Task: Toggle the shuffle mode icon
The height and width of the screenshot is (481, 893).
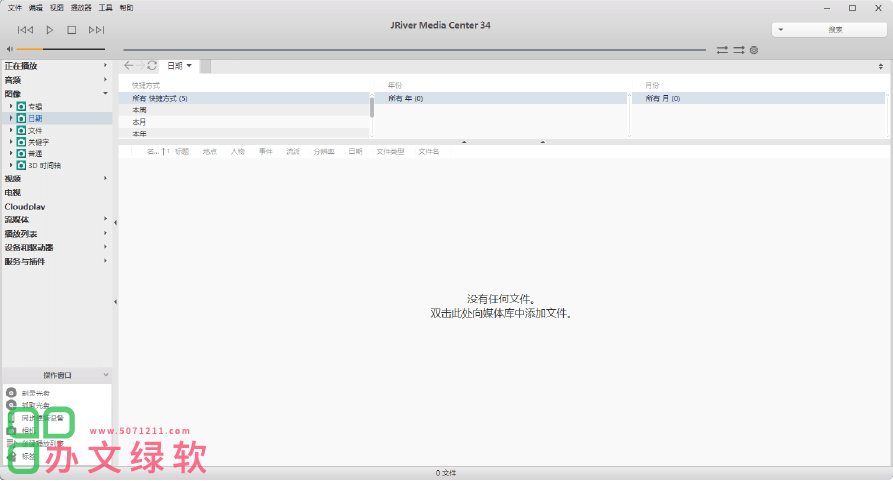Action: point(739,50)
